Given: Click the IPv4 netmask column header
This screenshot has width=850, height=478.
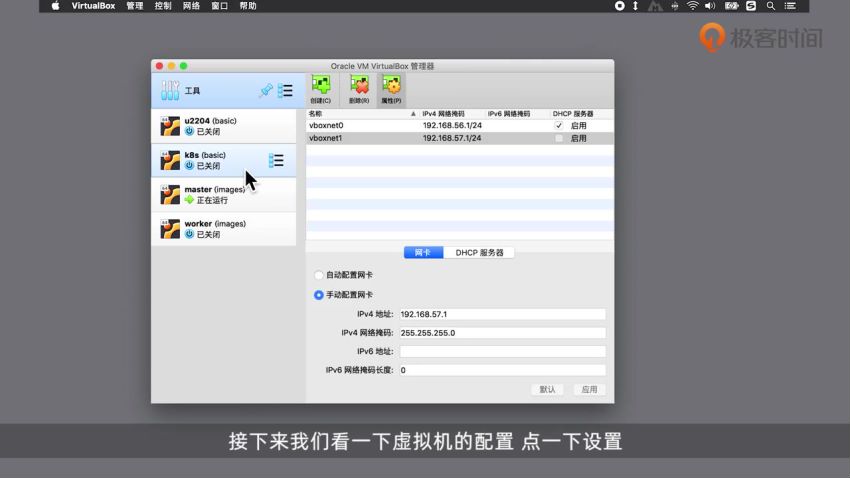Looking at the screenshot, I should click(x=452, y=114).
